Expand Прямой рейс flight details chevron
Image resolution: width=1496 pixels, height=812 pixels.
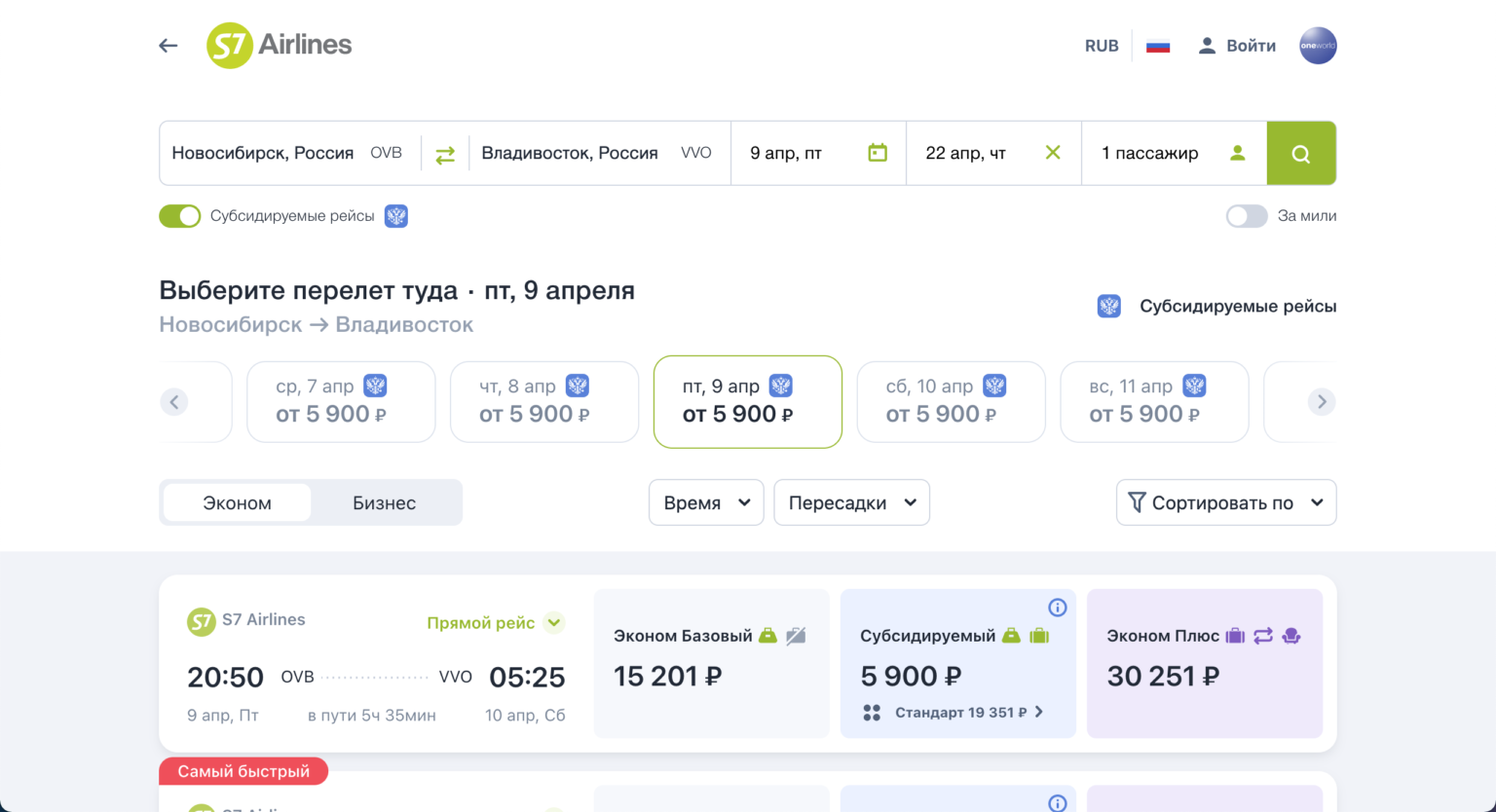click(554, 622)
